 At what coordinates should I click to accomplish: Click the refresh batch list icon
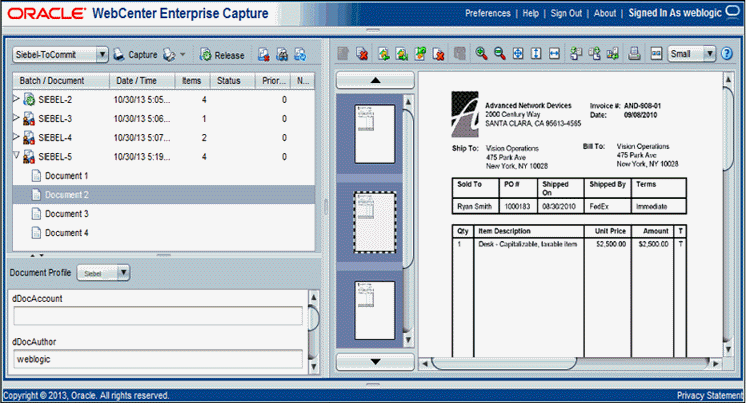(x=300, y=55)
